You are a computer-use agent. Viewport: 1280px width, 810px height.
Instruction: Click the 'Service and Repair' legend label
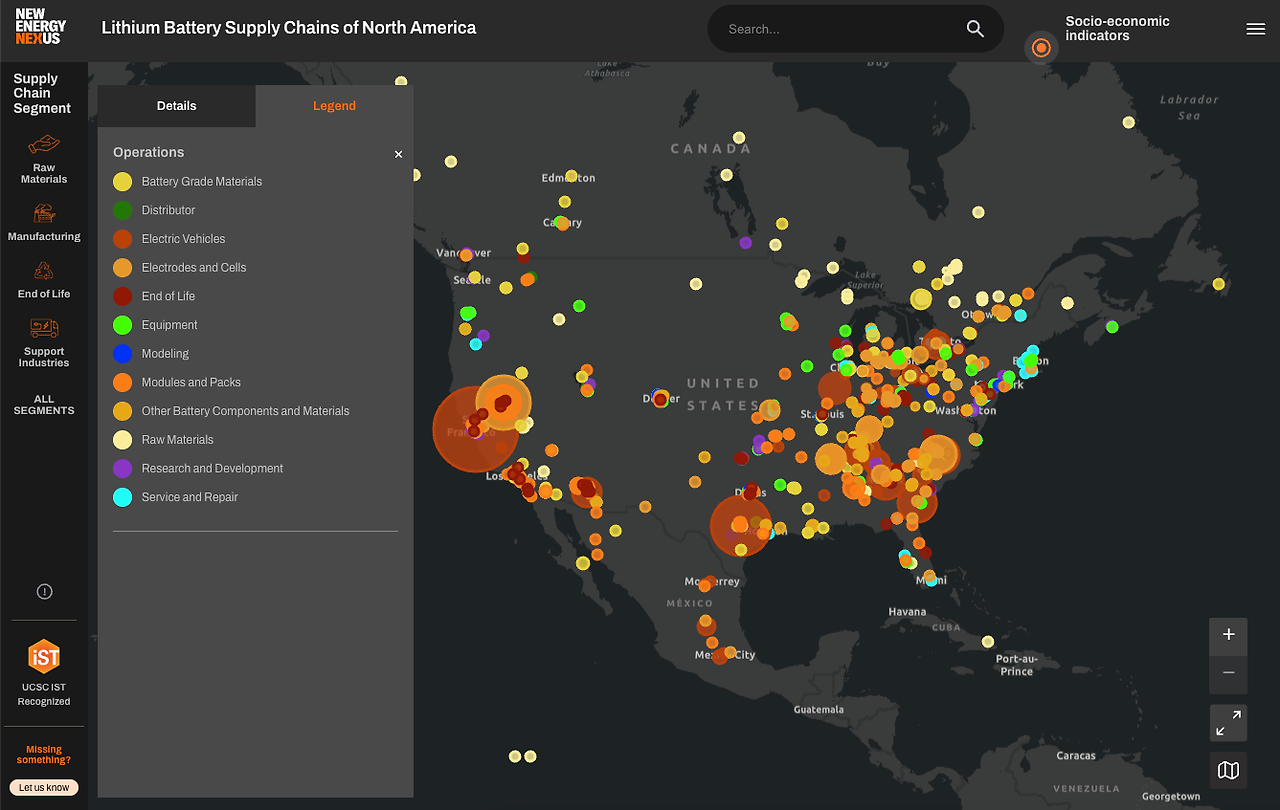click(190, 497)
